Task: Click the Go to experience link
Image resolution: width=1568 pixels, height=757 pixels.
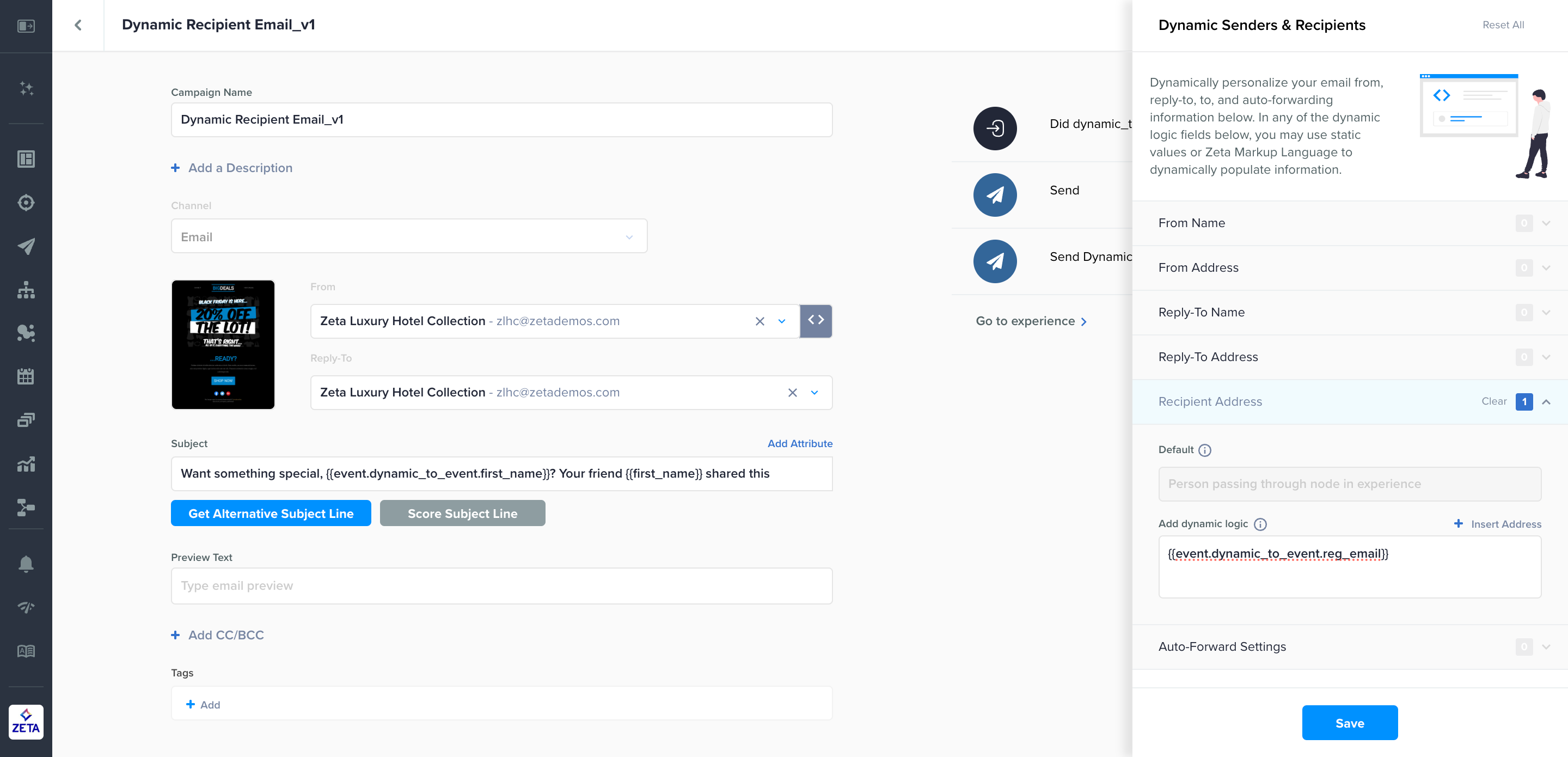Action: (1031, 321)
